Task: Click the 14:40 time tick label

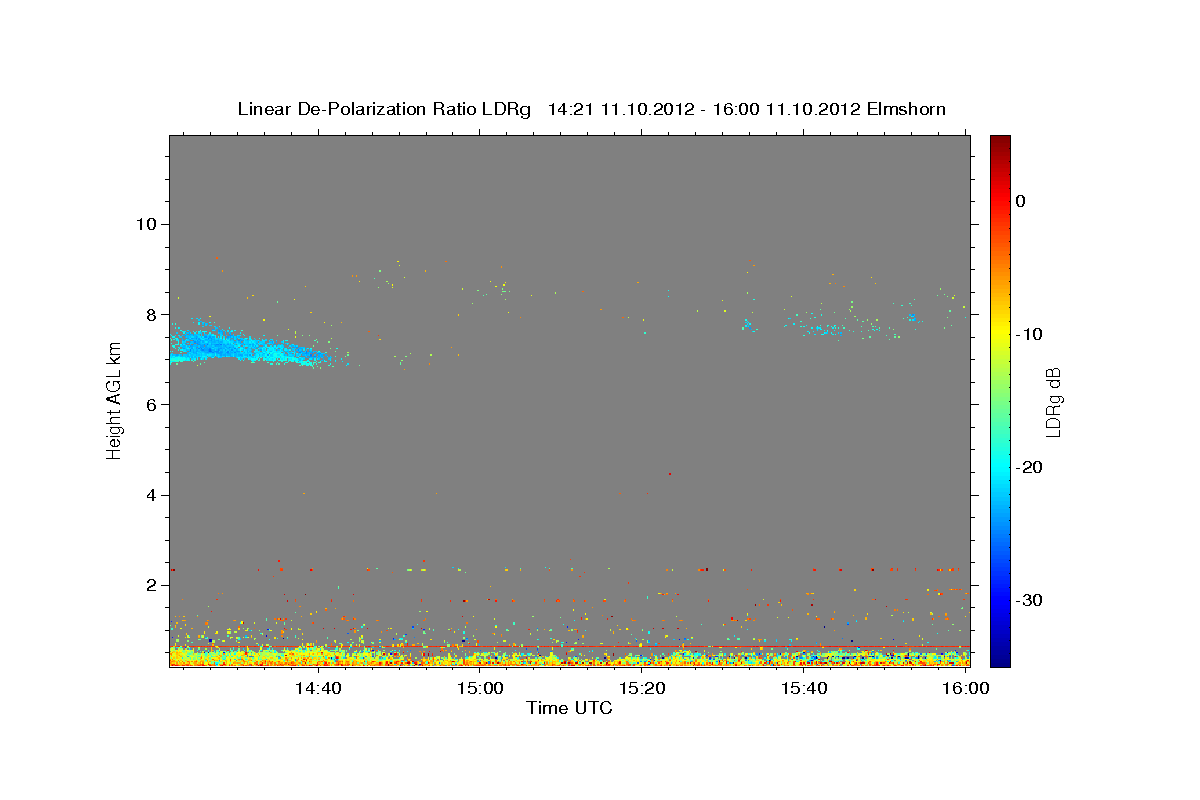Action: click(x=319, y=689)
